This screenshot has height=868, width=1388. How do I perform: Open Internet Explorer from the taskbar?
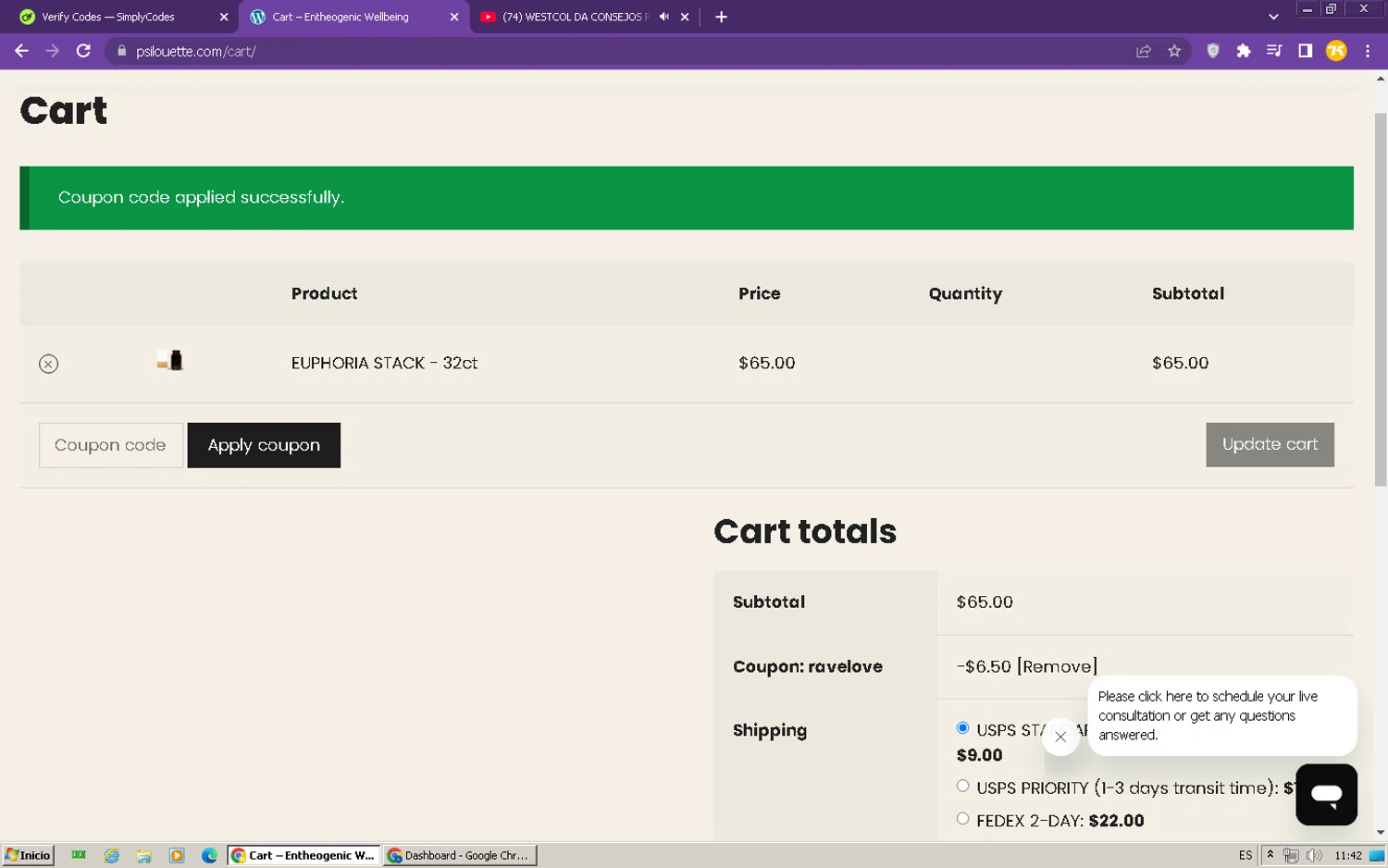[x=112, y=855]
